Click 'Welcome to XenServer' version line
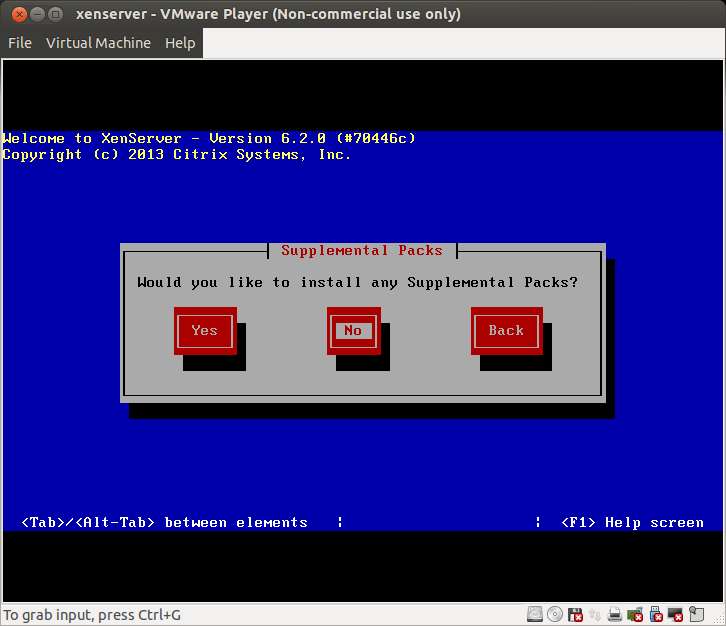Screen dimensions: 726x626 pyautogui.click(x=209, y=138)
